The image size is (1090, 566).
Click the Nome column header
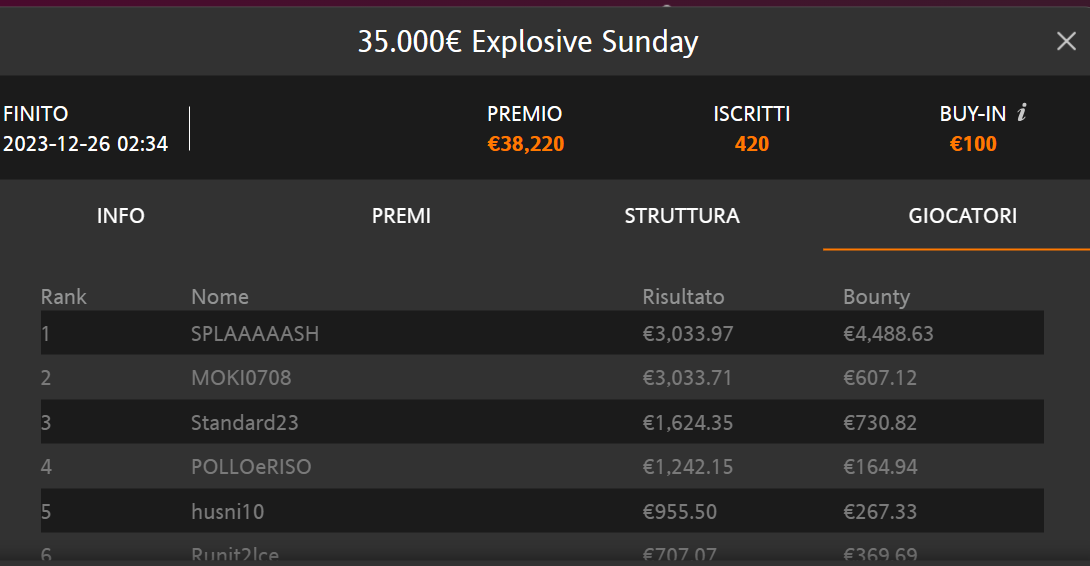pyautogui.click(x=220, y=297)
